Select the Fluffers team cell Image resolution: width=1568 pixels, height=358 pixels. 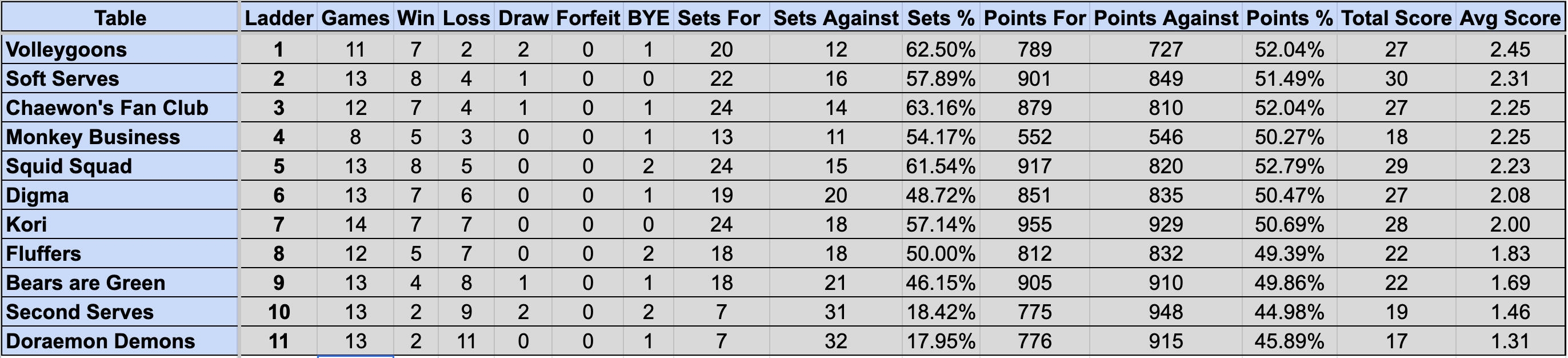tap(119, 254)
